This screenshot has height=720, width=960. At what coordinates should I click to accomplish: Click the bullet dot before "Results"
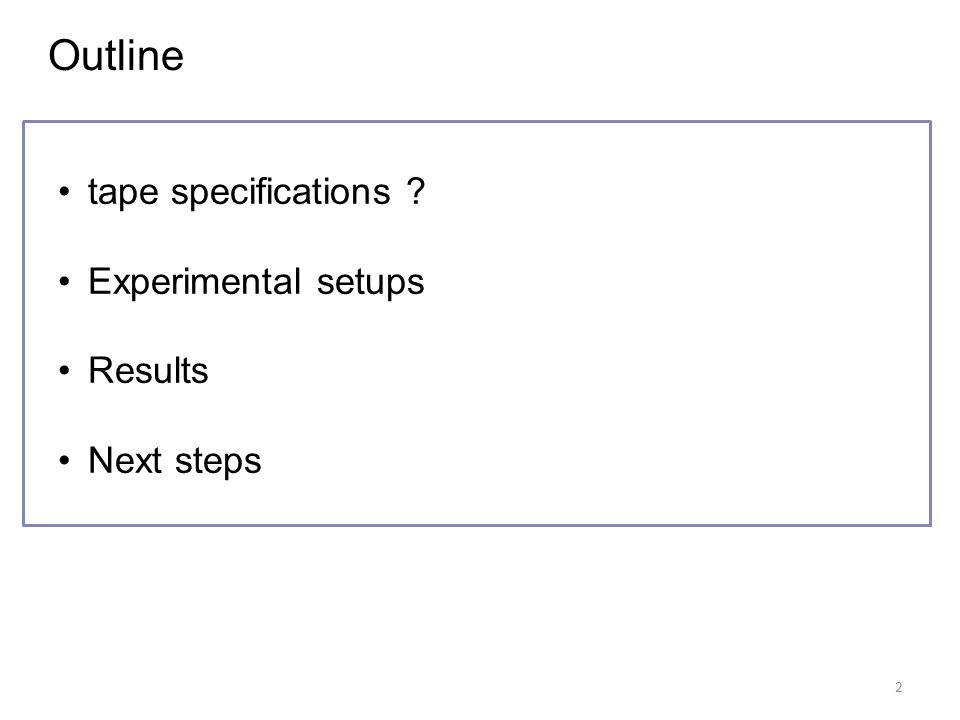click(64, 371)
